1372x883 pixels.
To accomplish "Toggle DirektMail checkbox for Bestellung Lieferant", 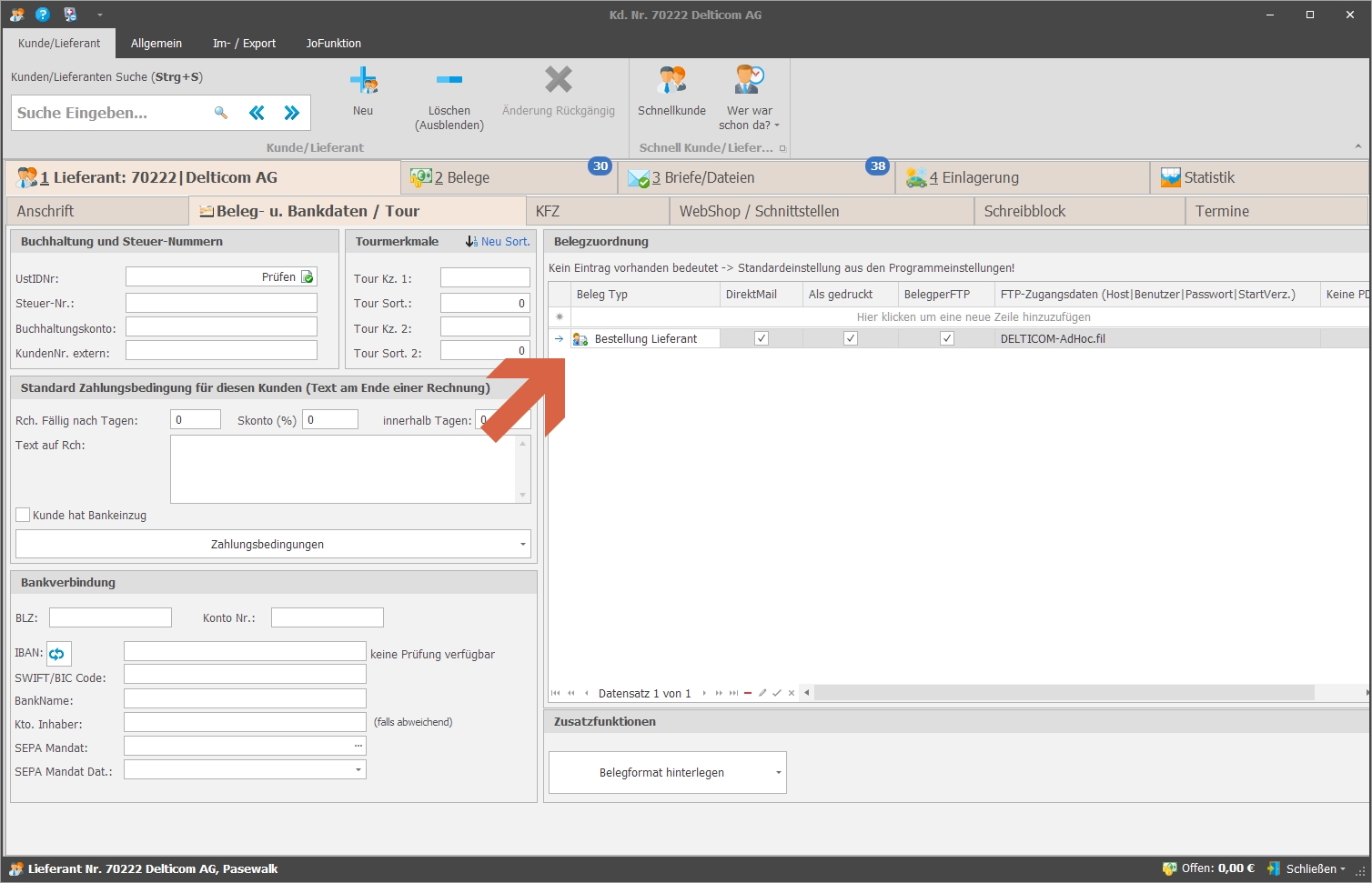I will pyautogui.click(x=762, y=338).
